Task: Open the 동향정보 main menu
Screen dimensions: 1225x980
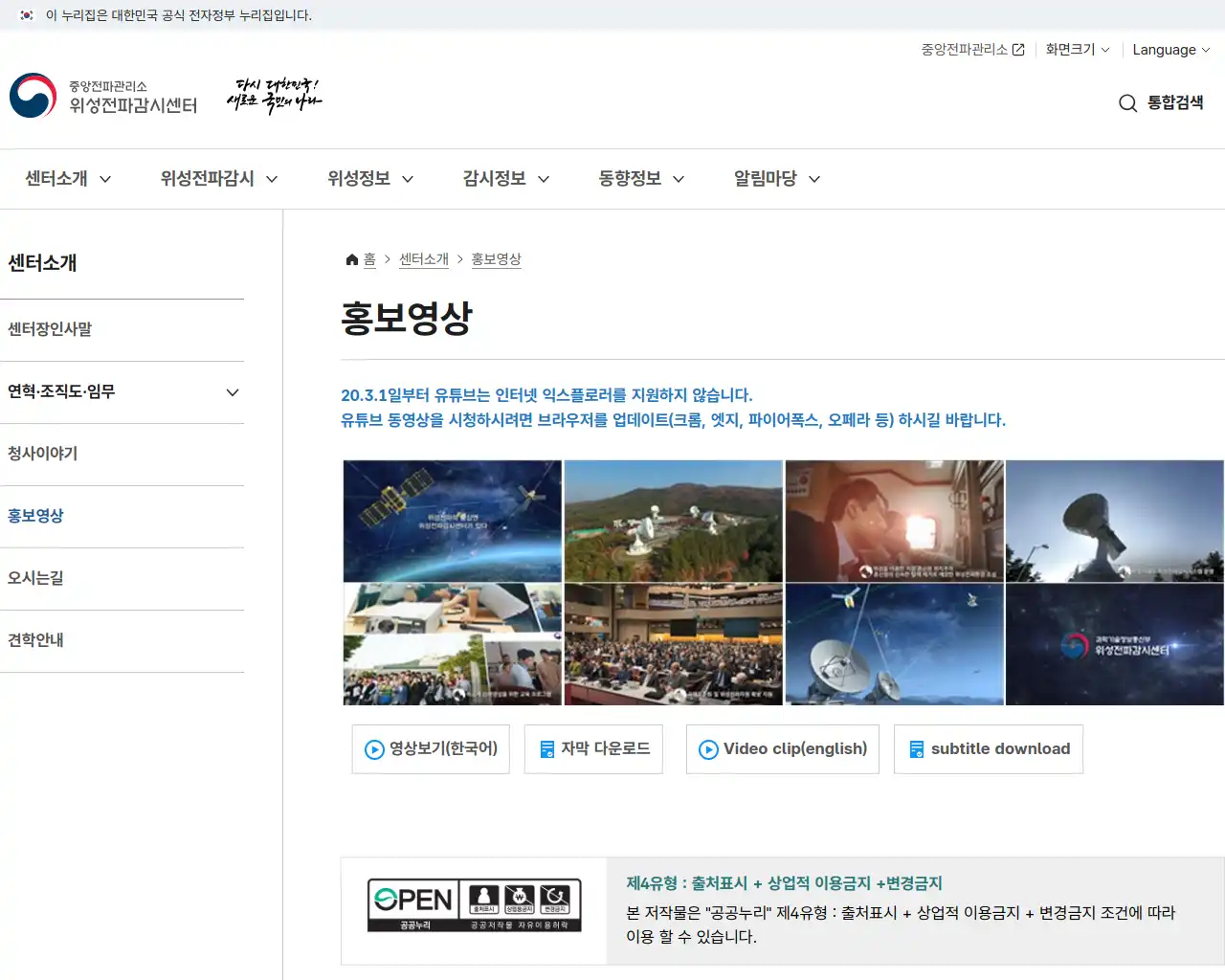Action: [642, 179]
